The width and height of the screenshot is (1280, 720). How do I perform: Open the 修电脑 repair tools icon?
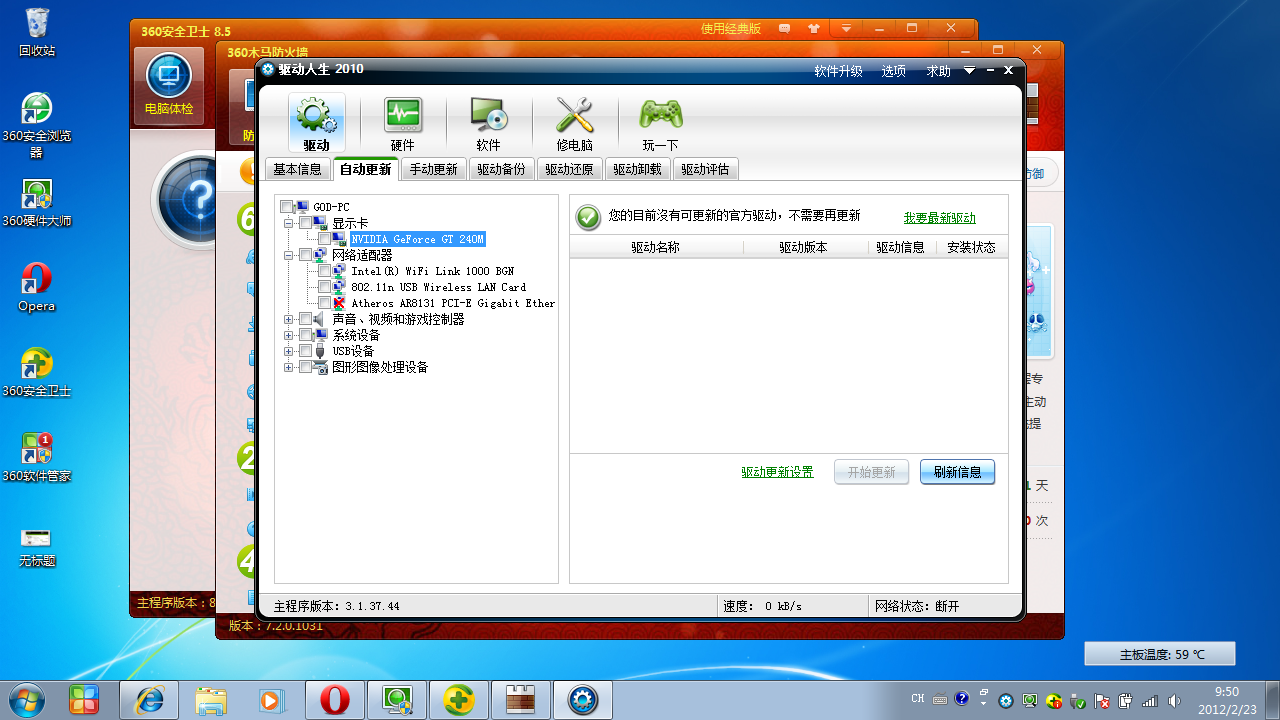pos(574,123)
